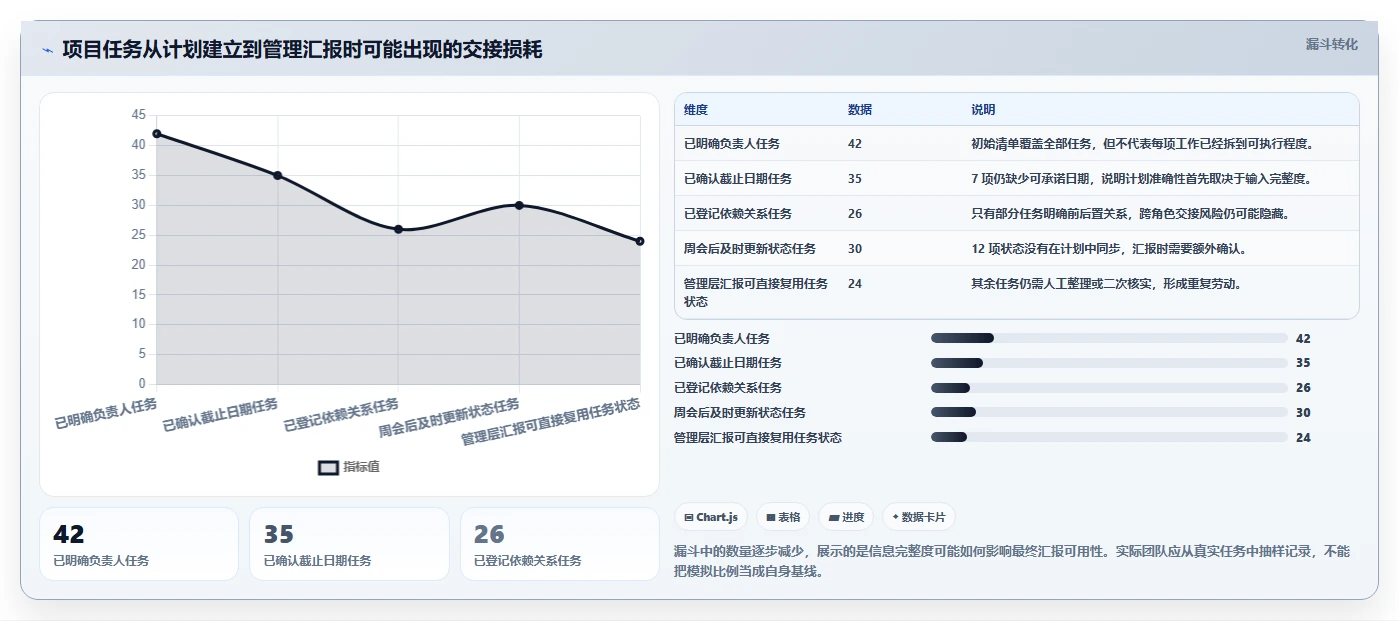Screen dimensions: 1399x621
Task: Click the progress bar showing value 30
Action: click(1109, 412)
